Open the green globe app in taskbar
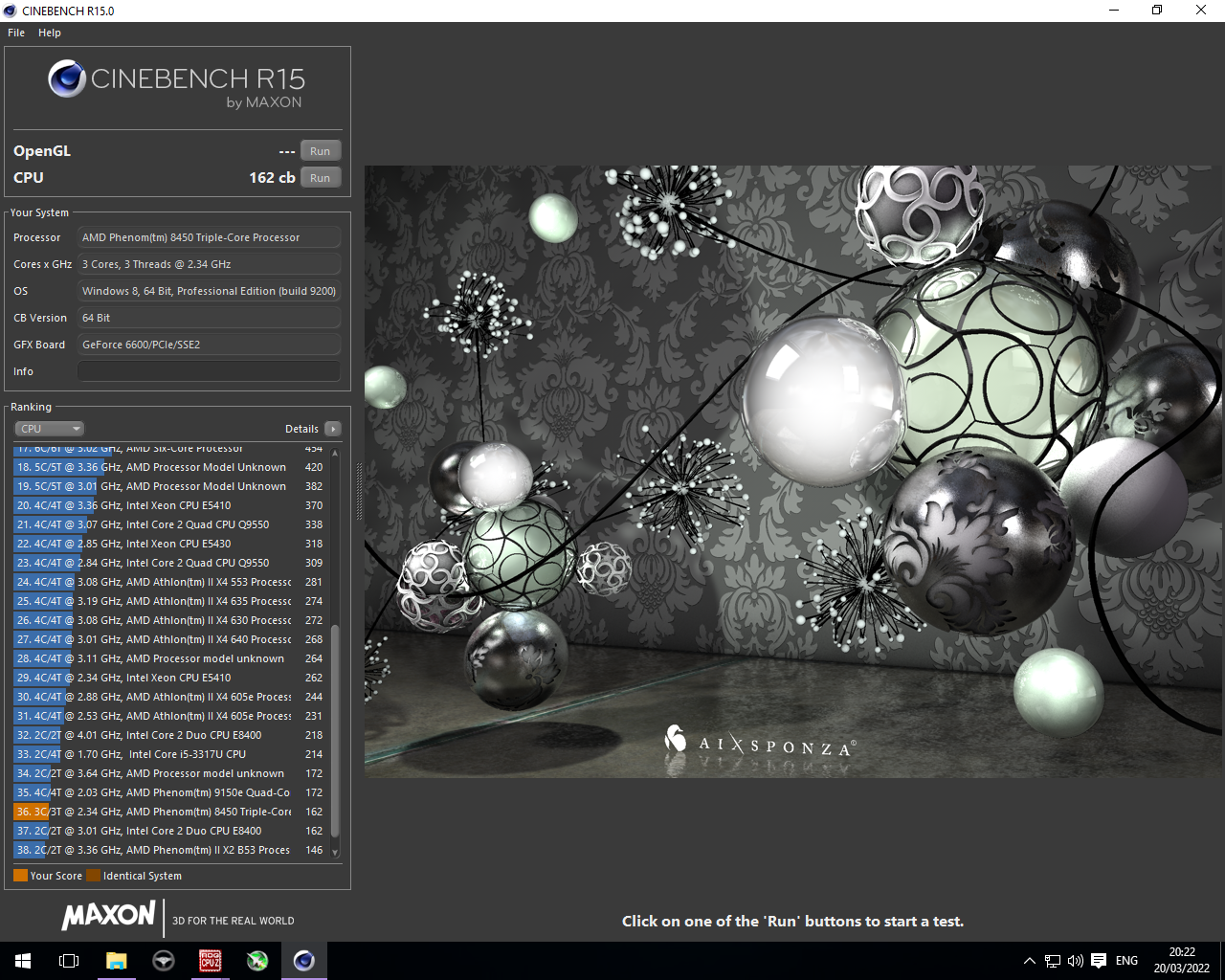The height and width of the screenshot is (980, 1225). [x=257, y=961]
